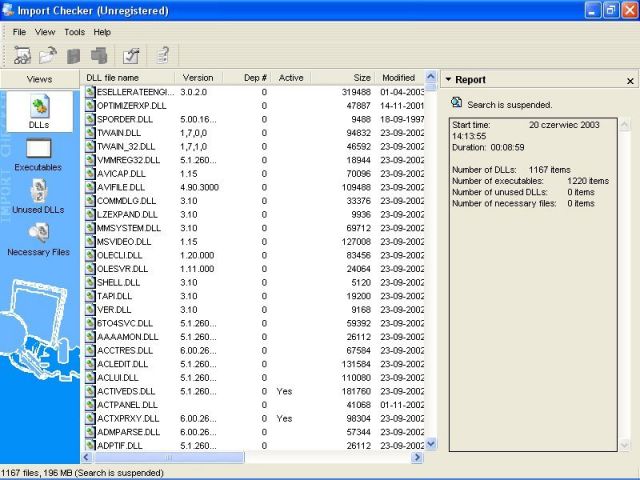Close the Report panel
Viewport: 640px width, 480px height.
point(630,80)
